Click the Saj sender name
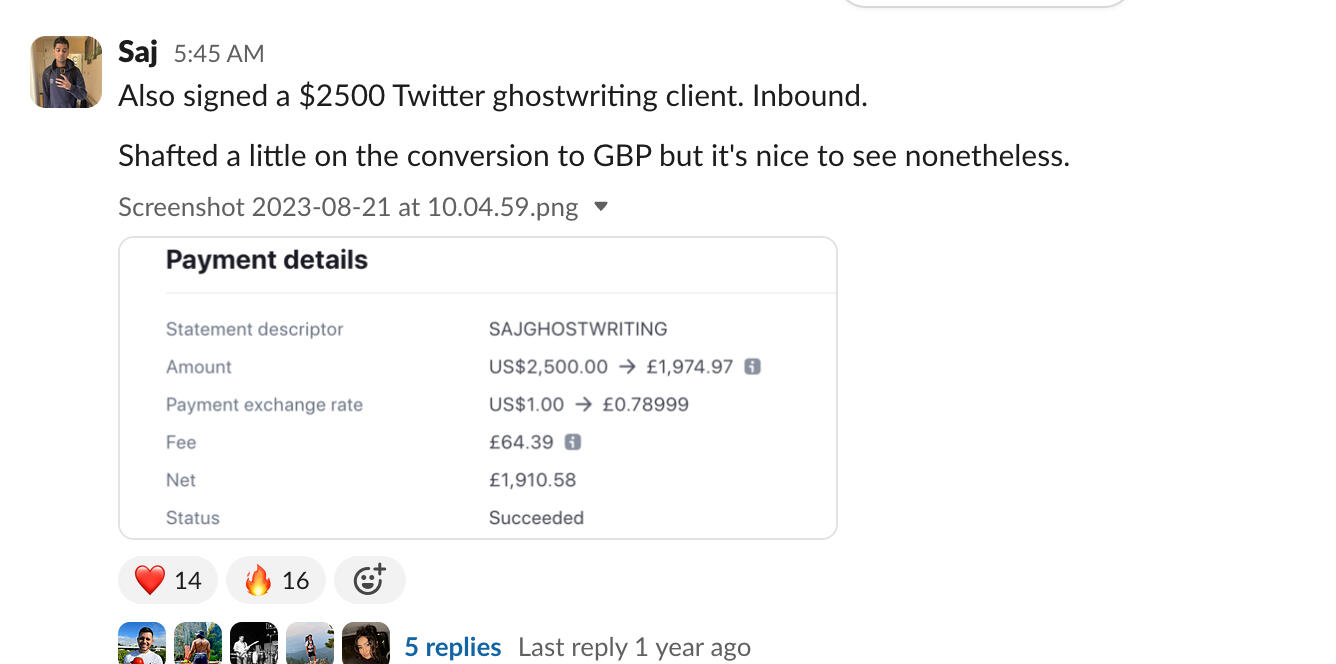Image resolution: width=1336 pixels, height=664 pixels. [x=138, y=52]
